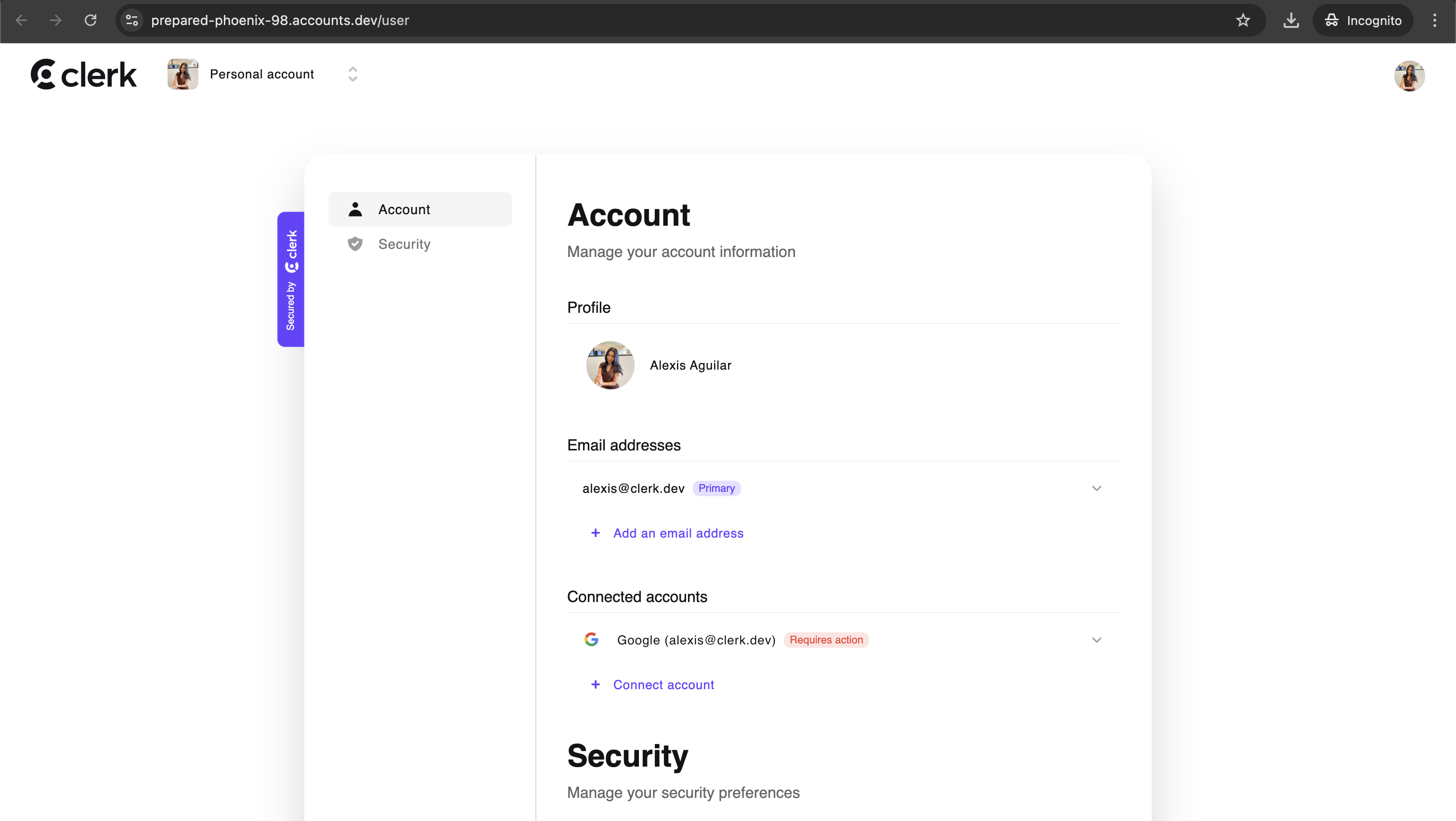
Task: Click Alexis Aguilar's profile picture
Action: 610,365
